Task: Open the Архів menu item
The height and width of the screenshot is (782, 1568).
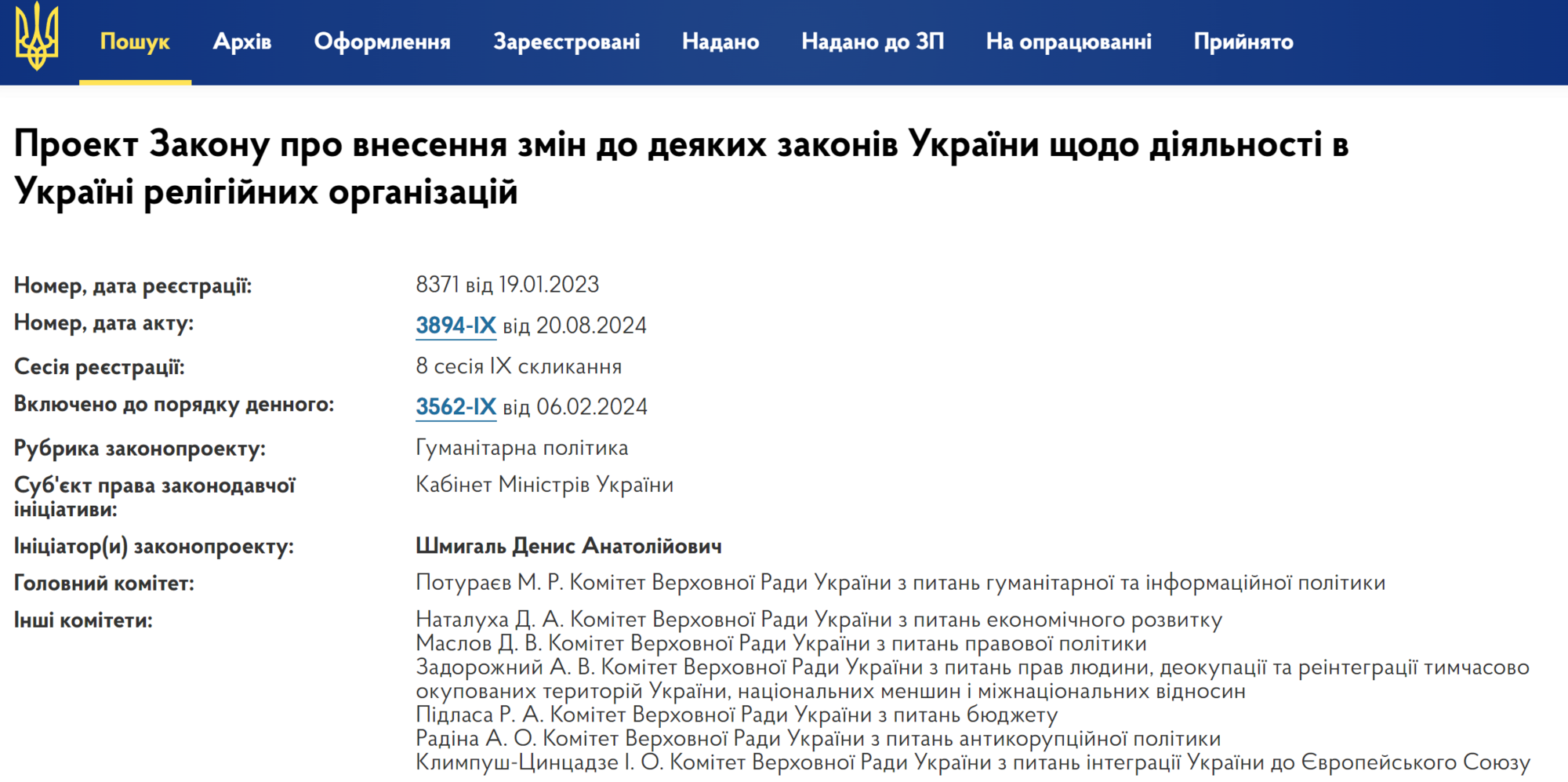Action: tap(242, 42)
